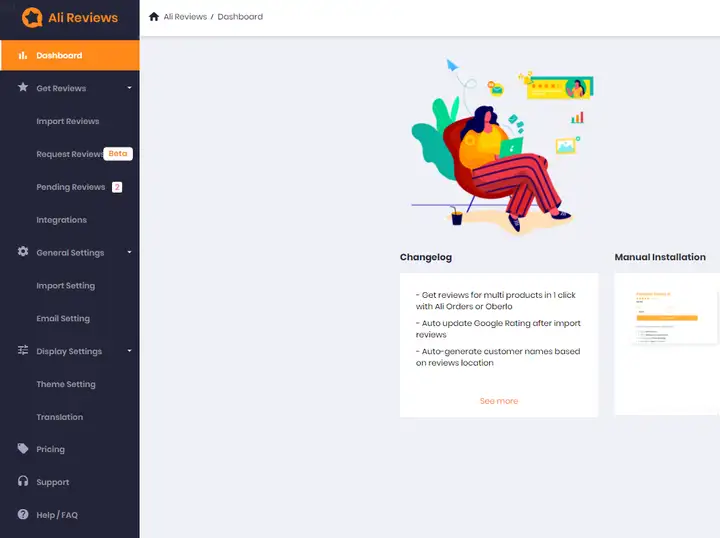Click the See more link in Changelog
The image size is (720, 538).
499,401
